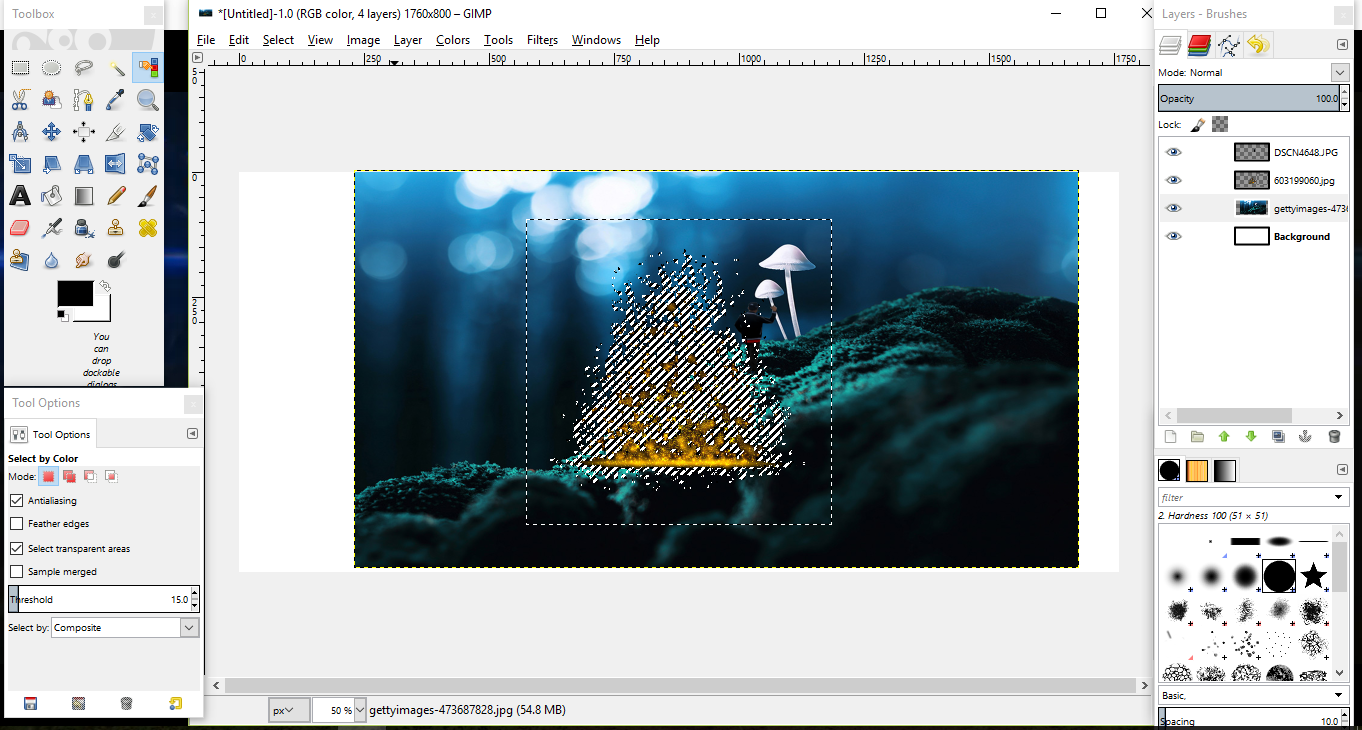
Task: Enable the Sample merged checkbox
Action: [x=16, y=571]
